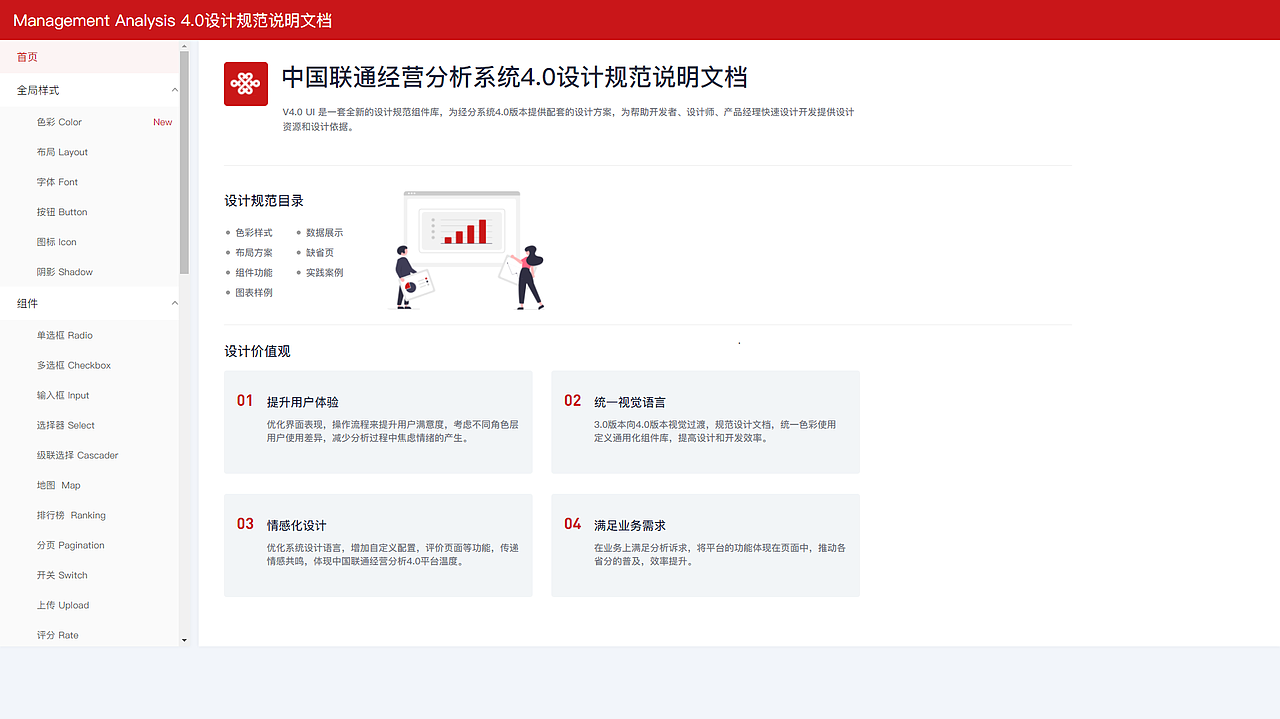Click the 中国联通经营分析系统4.0 main title

pos(515,77)
